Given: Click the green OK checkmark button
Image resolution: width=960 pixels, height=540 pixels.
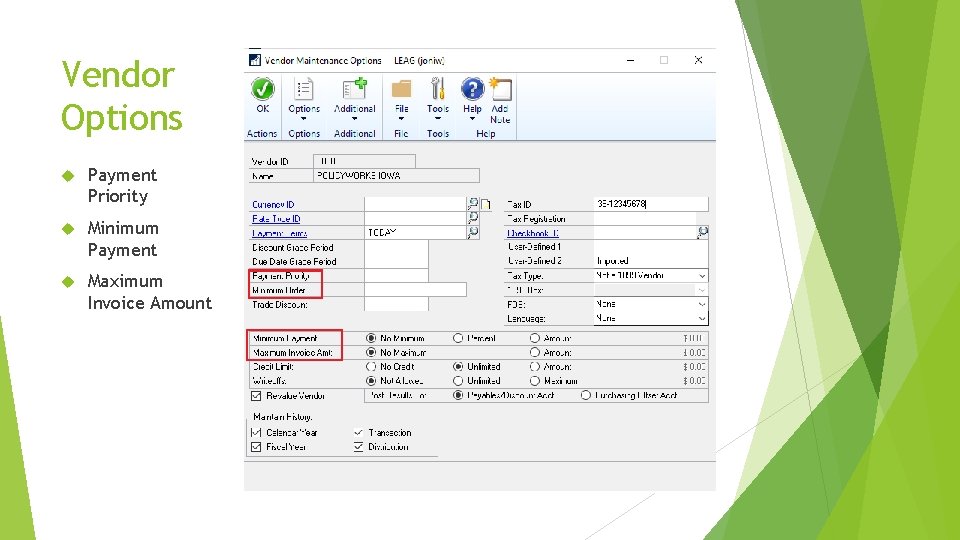Looking at the screenshot, I should tap(263, 89).
